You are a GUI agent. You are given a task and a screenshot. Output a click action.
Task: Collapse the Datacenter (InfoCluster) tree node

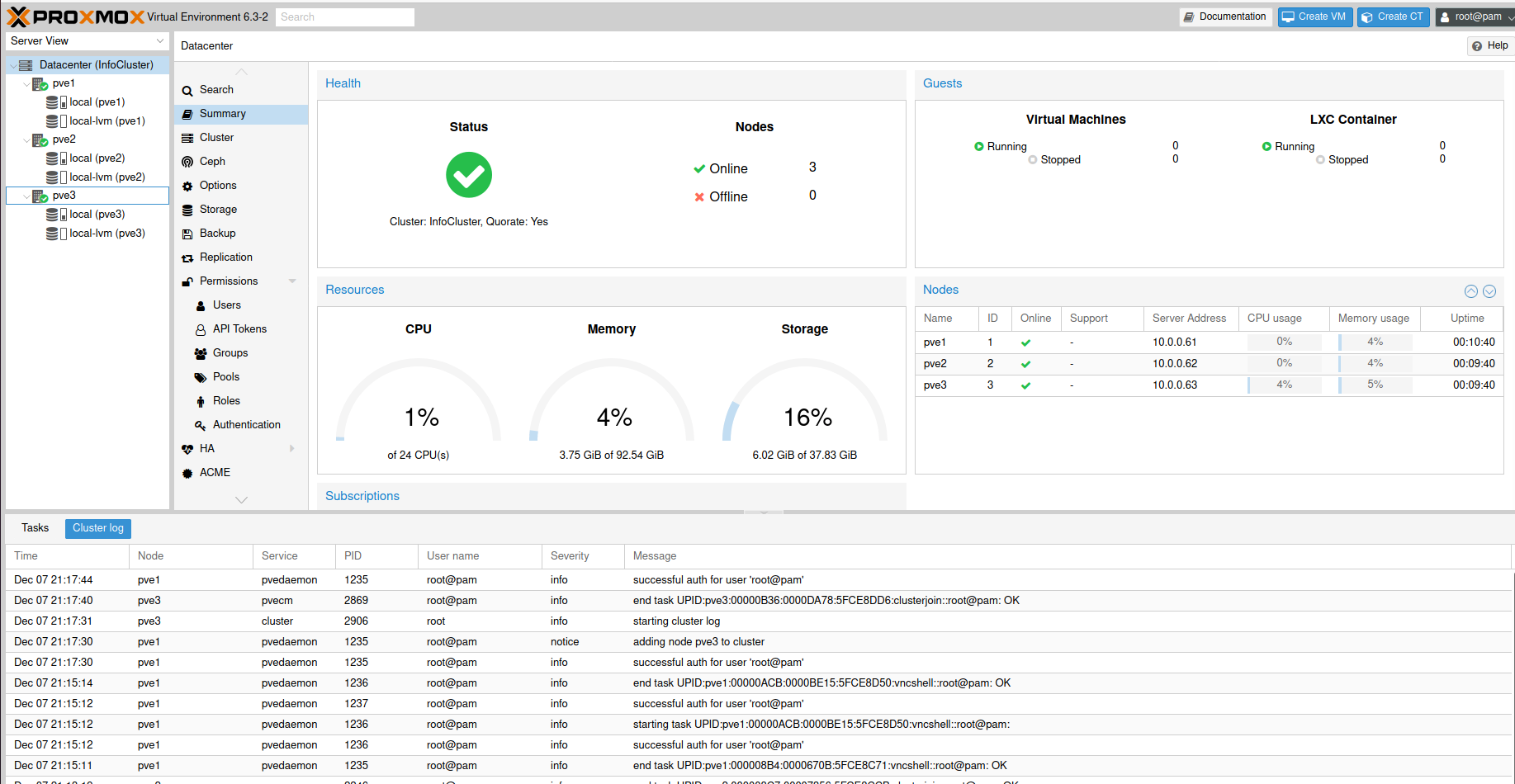point(12,65)
